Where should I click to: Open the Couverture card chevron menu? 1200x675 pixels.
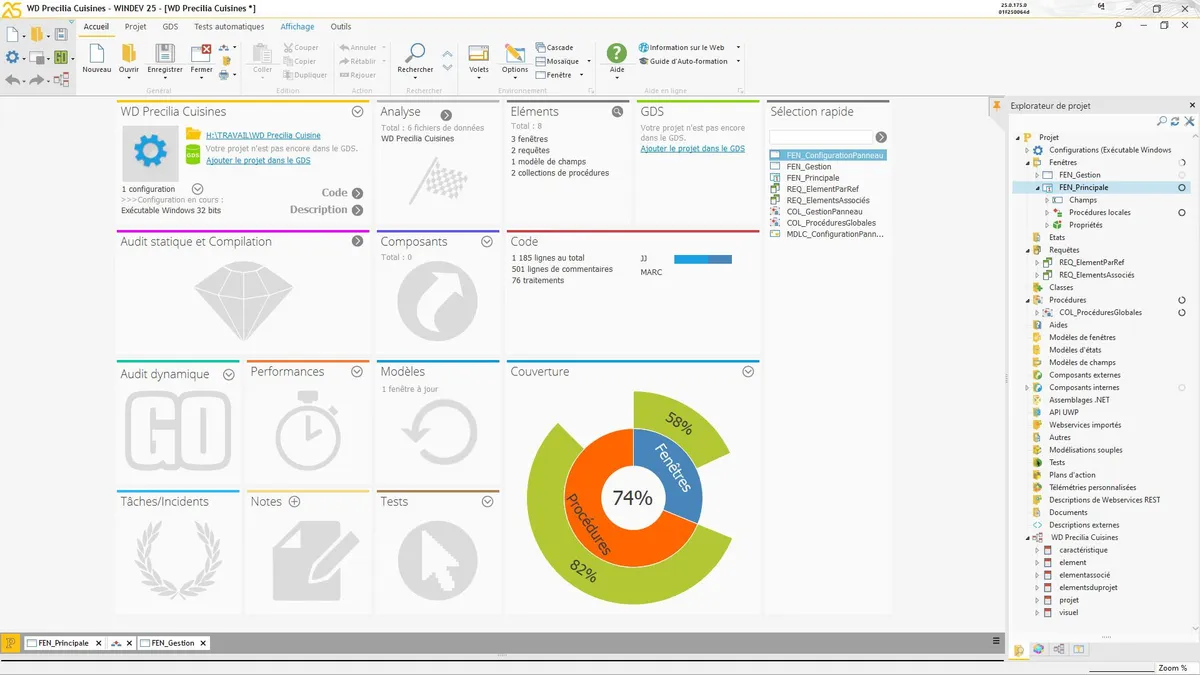click(748, 372)
